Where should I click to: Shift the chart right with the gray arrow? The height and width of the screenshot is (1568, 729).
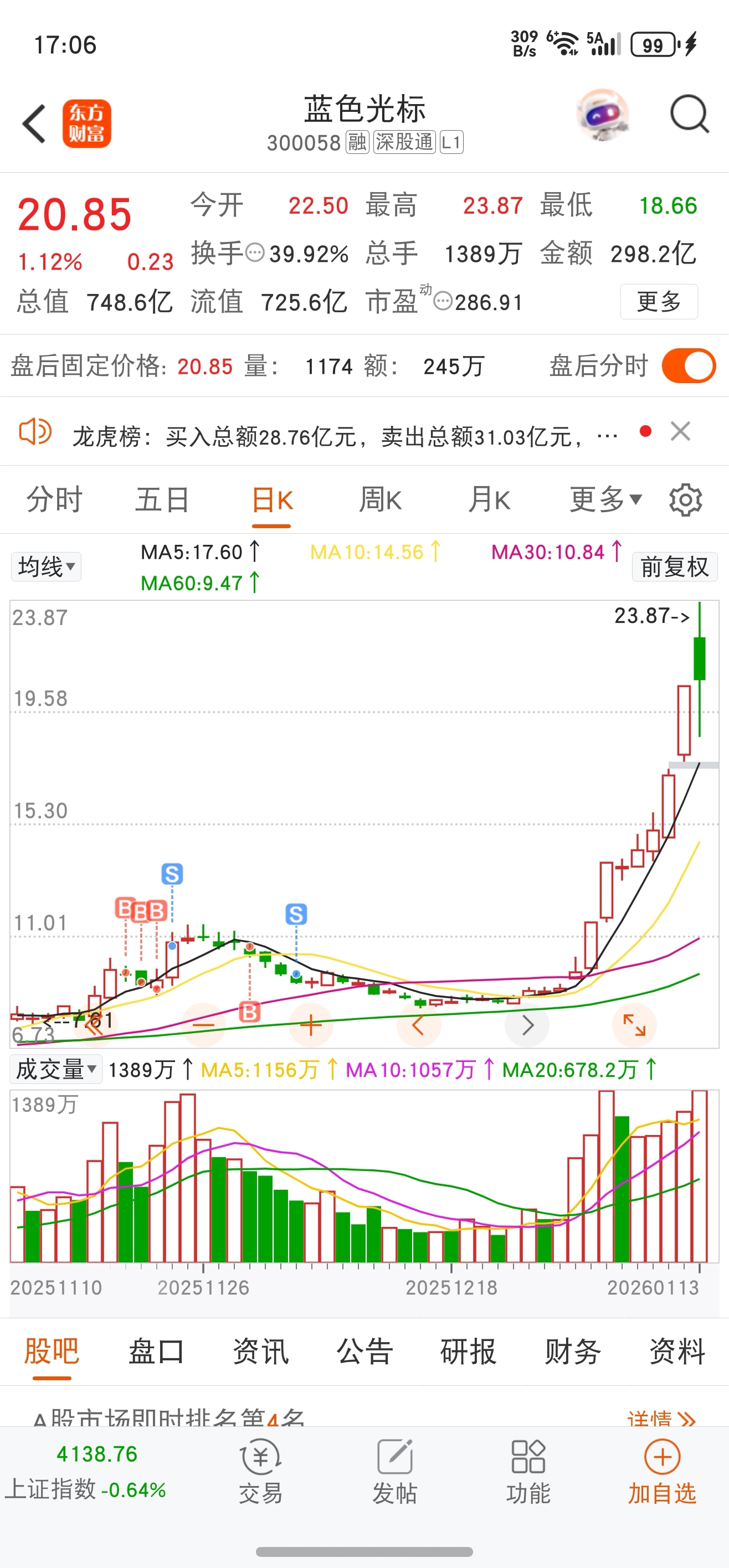(x=527, y=1025)
